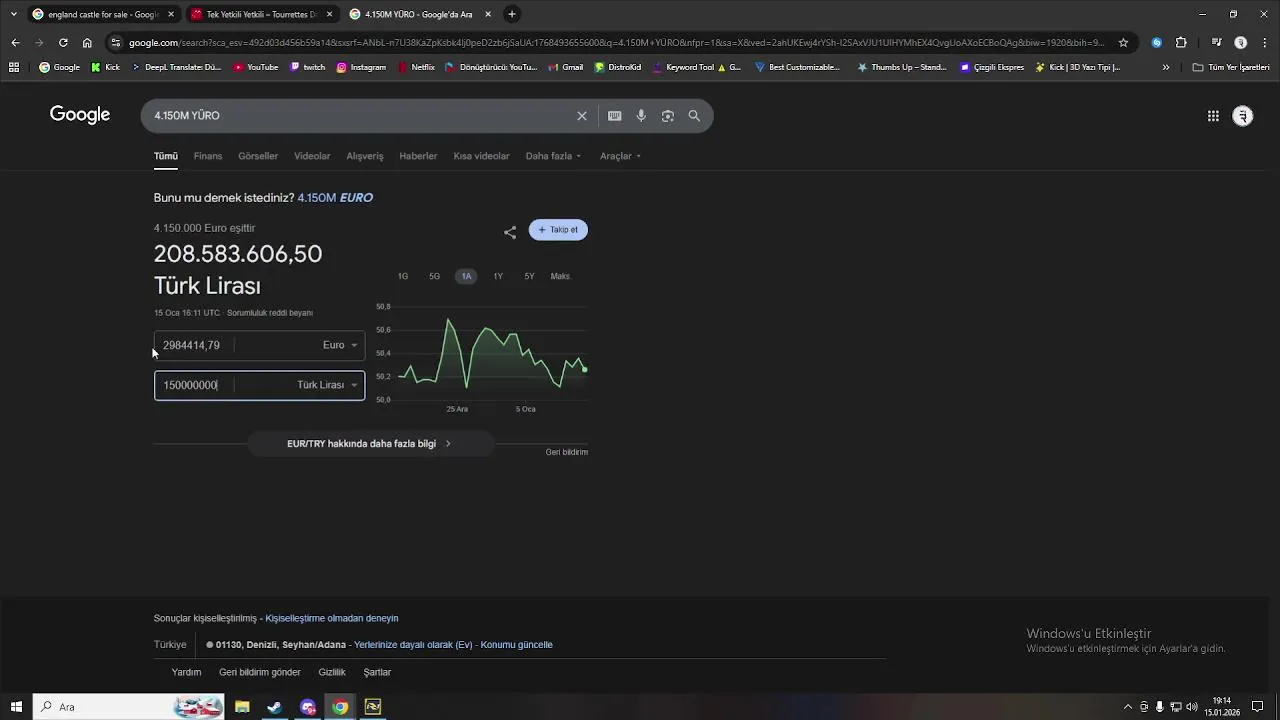Open the twitch bookmark

point(307,67)
